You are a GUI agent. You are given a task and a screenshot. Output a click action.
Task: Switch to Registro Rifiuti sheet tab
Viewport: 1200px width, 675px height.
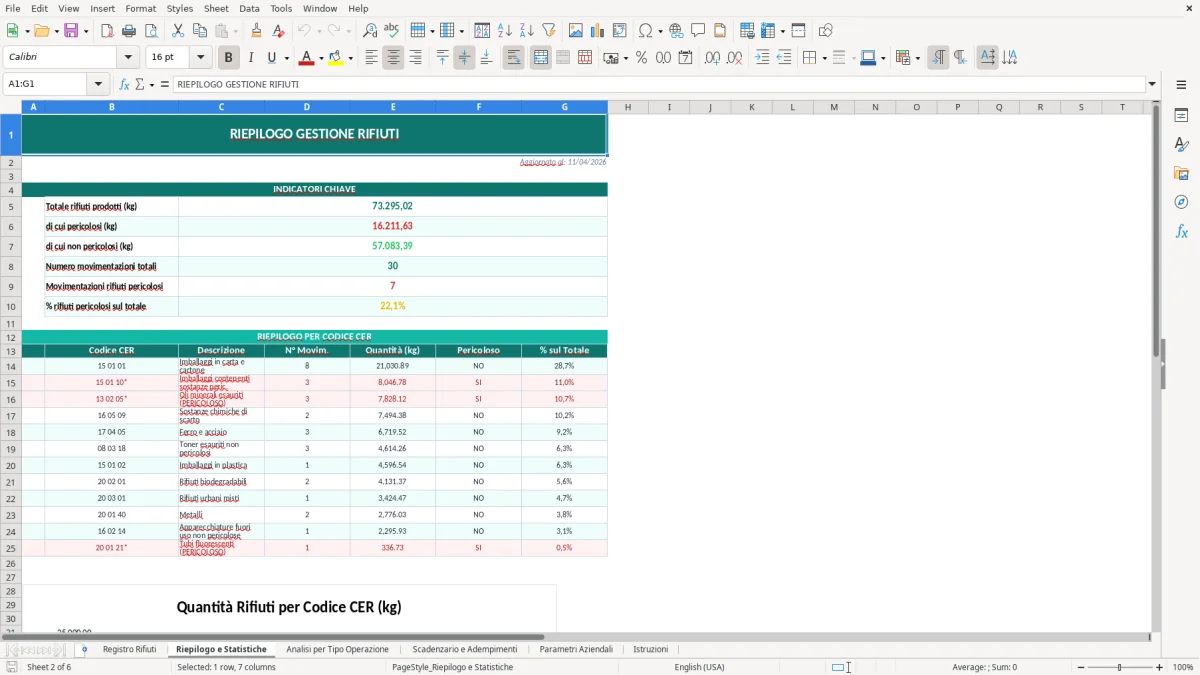click(130, 649)
